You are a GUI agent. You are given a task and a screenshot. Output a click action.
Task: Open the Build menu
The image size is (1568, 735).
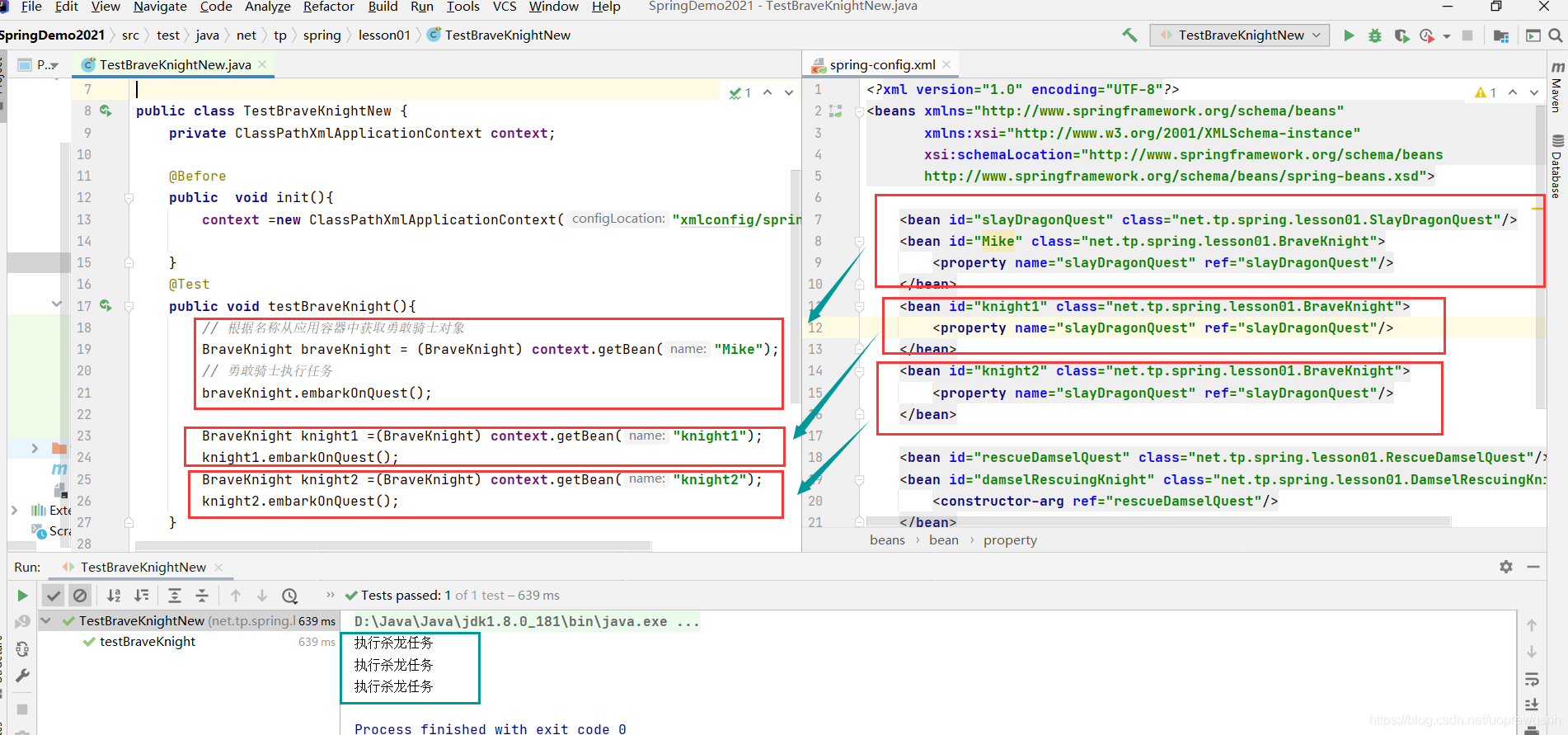(x=383, y=7)
